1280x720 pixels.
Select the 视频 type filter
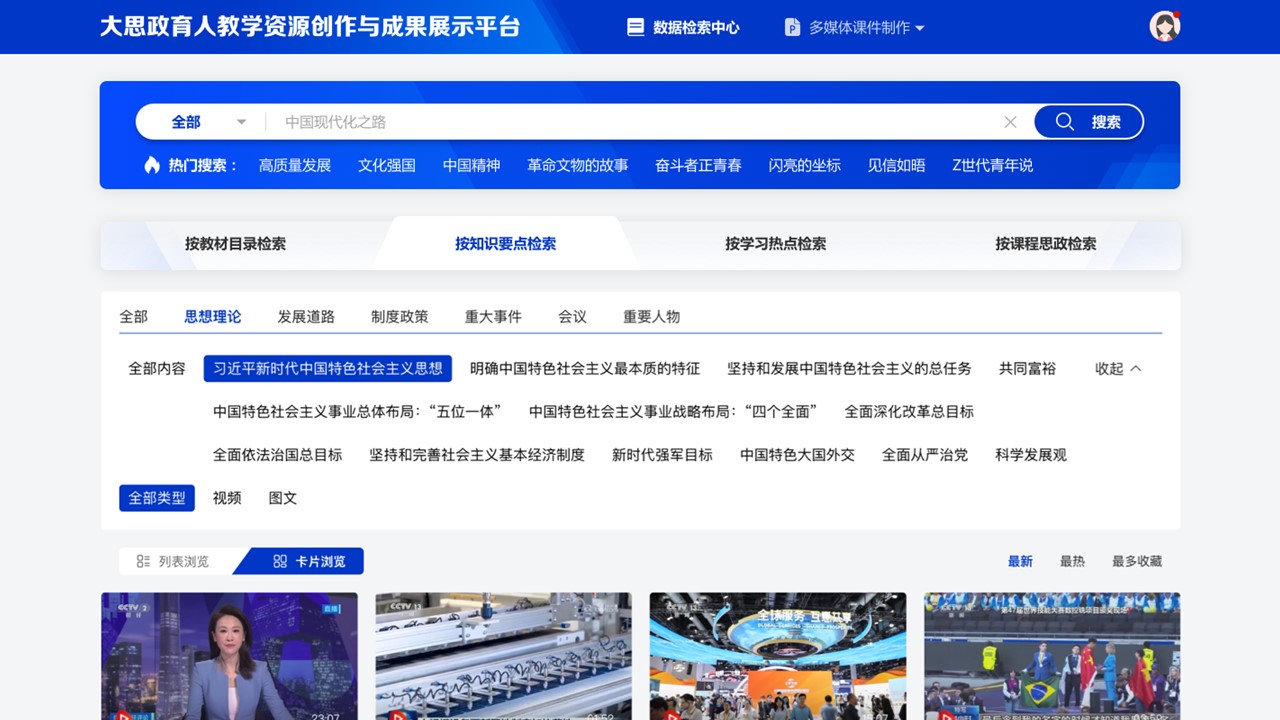227,498
